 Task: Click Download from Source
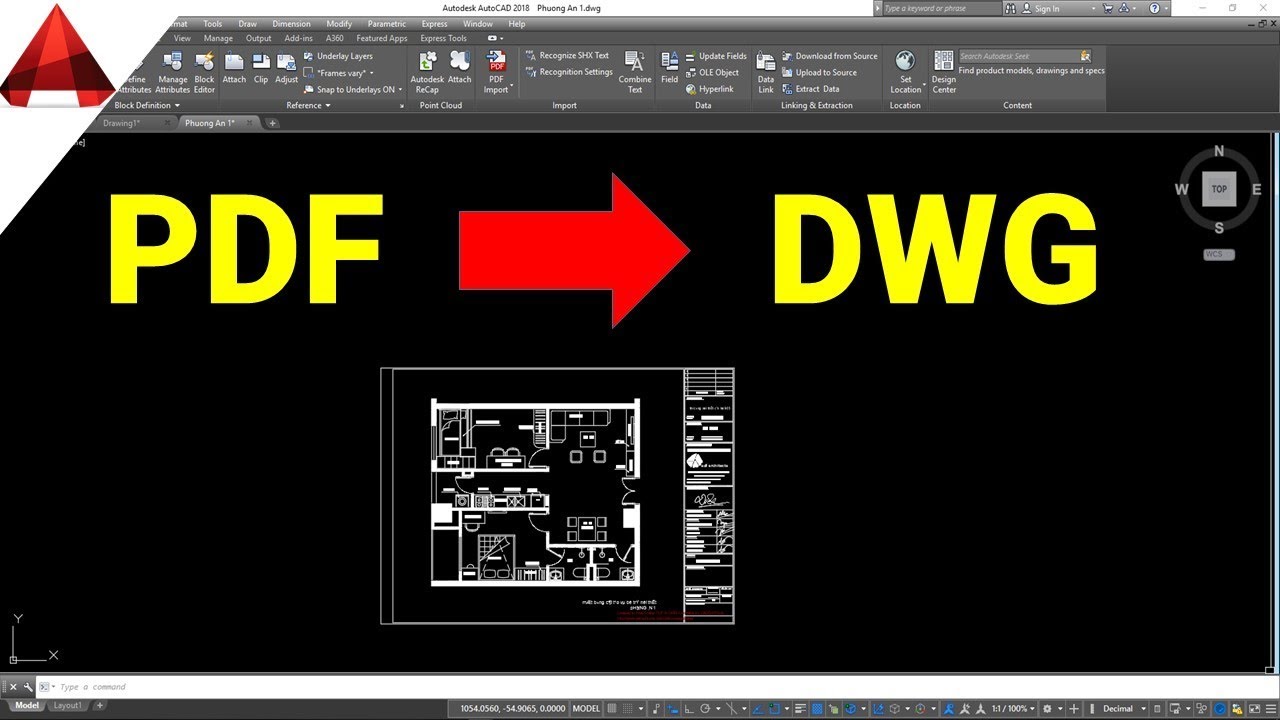click(829, 56)
